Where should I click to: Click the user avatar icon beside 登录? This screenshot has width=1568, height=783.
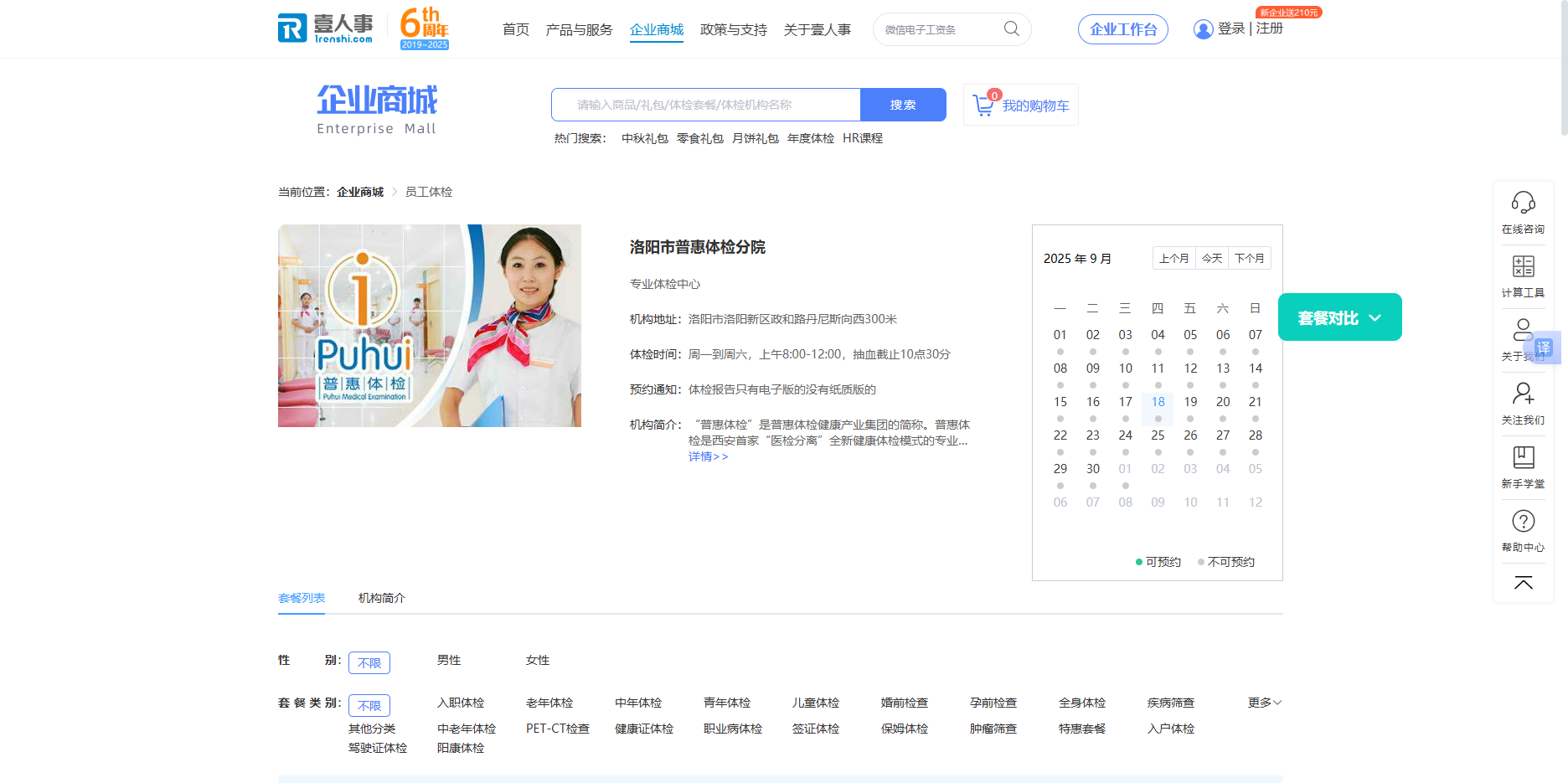pyautogui.click(x=1203, y=29)
